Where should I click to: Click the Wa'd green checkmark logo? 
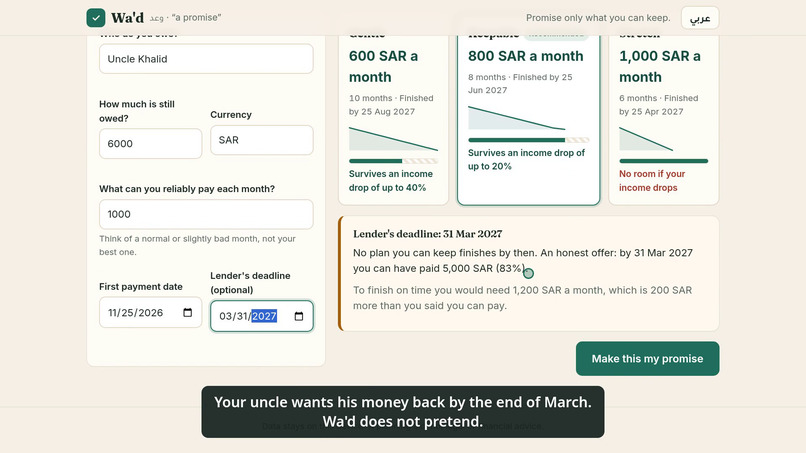(x=96, y=17)
